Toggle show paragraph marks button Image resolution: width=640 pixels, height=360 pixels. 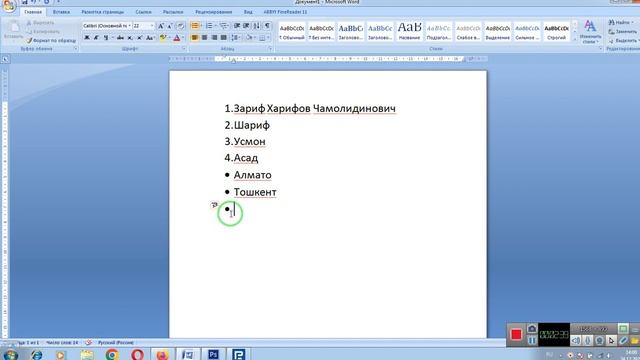267,26
